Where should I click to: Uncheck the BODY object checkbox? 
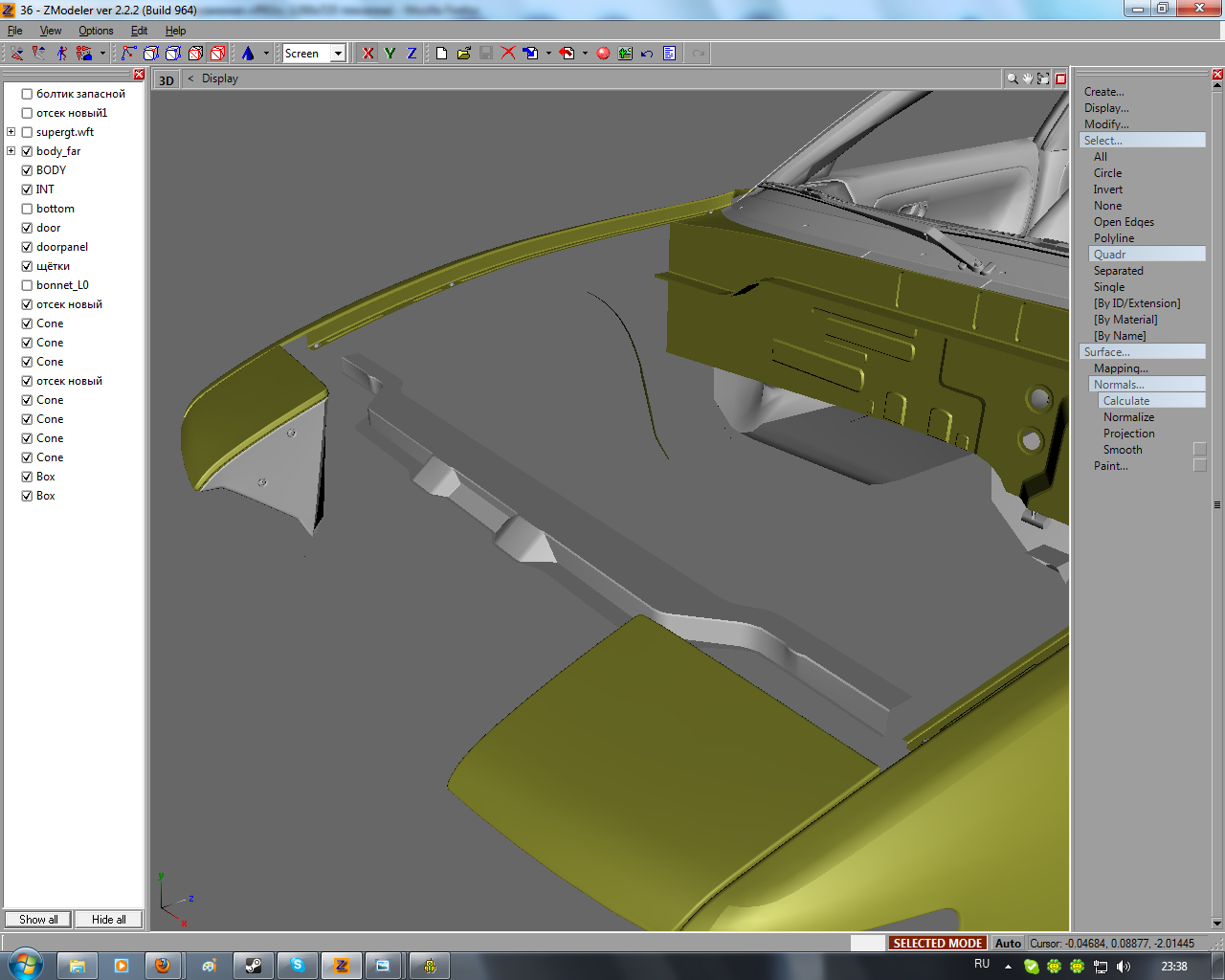pyautogui.click(x=27, y=170)
